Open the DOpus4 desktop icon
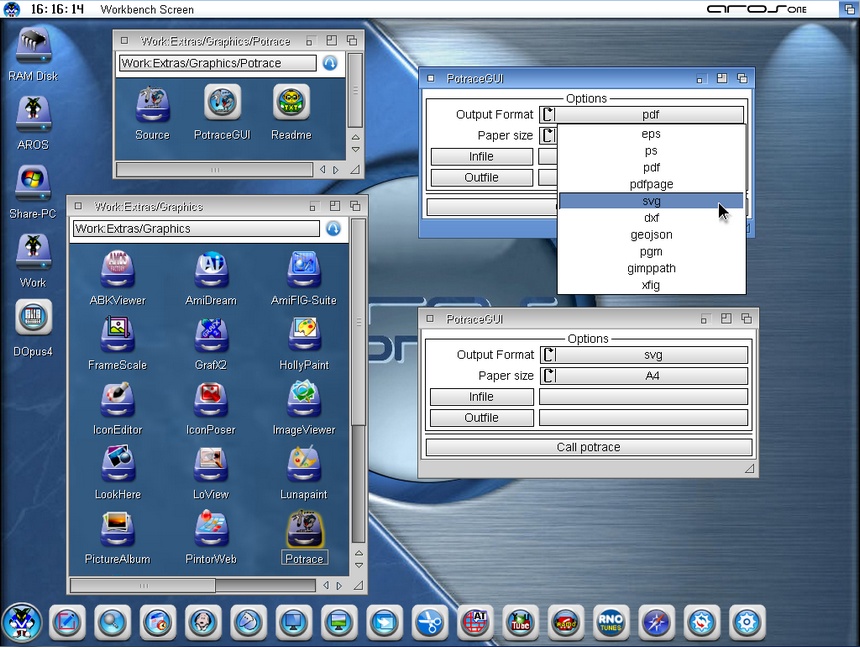The width and height of the screenshot is (860, 647). click(33, 320)
